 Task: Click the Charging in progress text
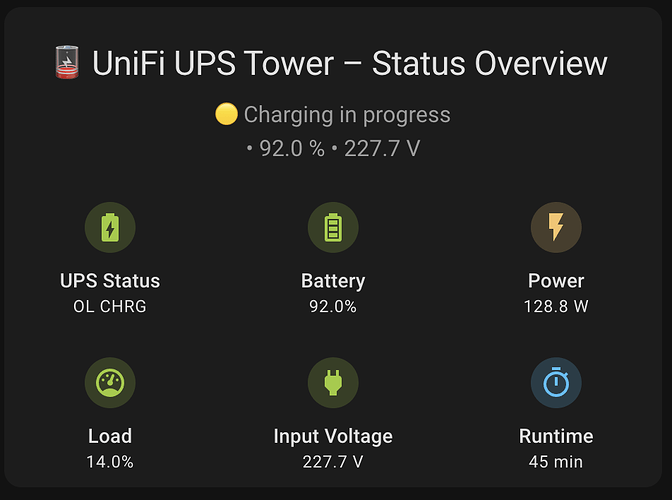(347, 115)
